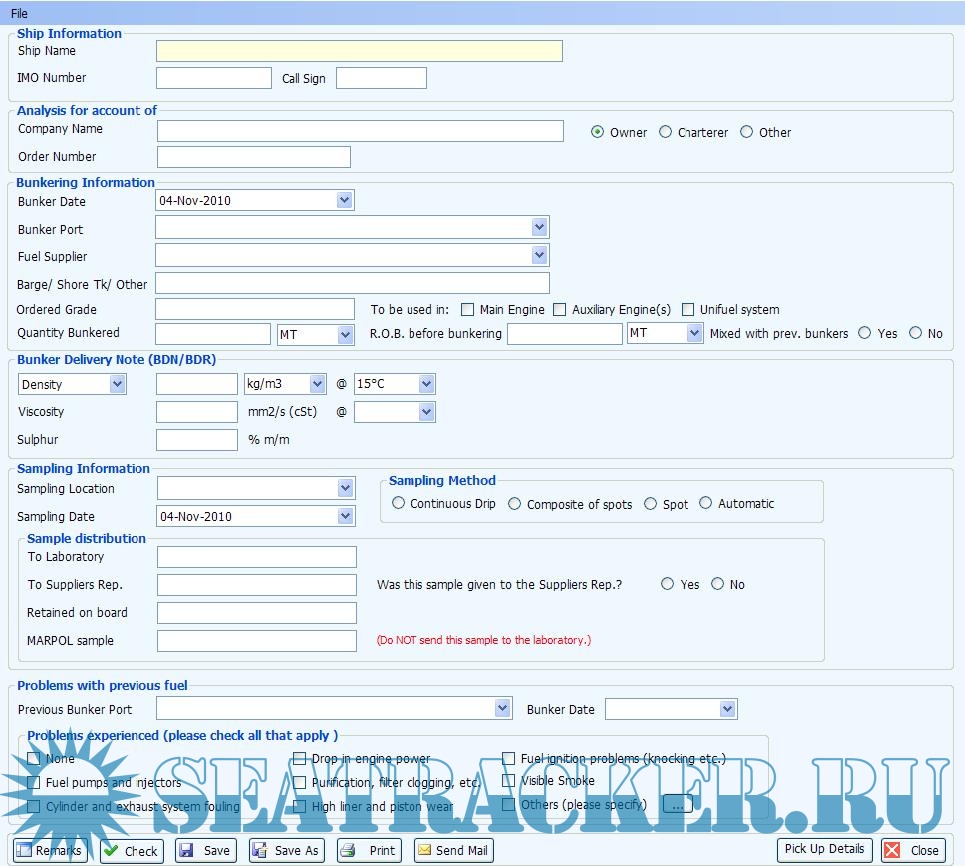Click the Save floppy disk button
Screen dimensions: 965x866
point(205,851)
